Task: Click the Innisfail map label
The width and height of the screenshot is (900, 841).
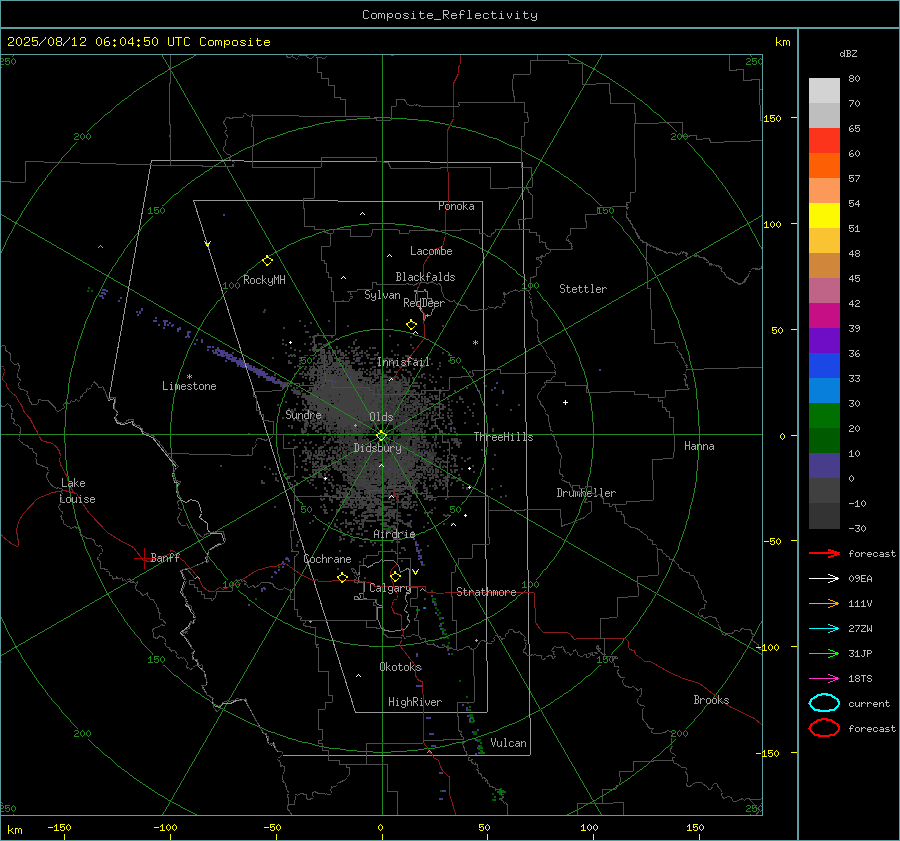Action: pyautogui.click(x=404, y=362)
